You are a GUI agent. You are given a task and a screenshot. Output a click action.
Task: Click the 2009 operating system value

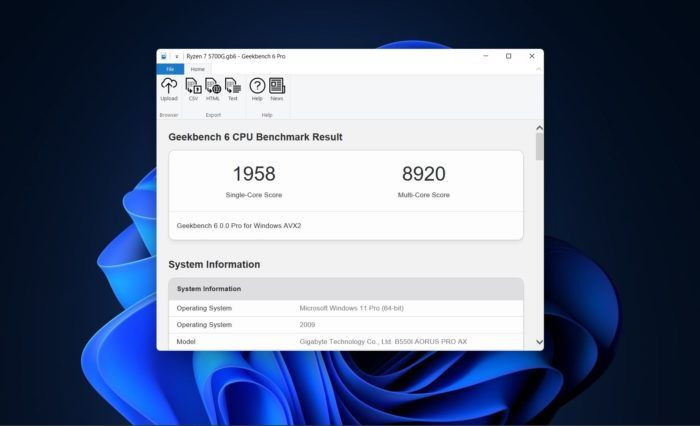click(x=307, y=325)
